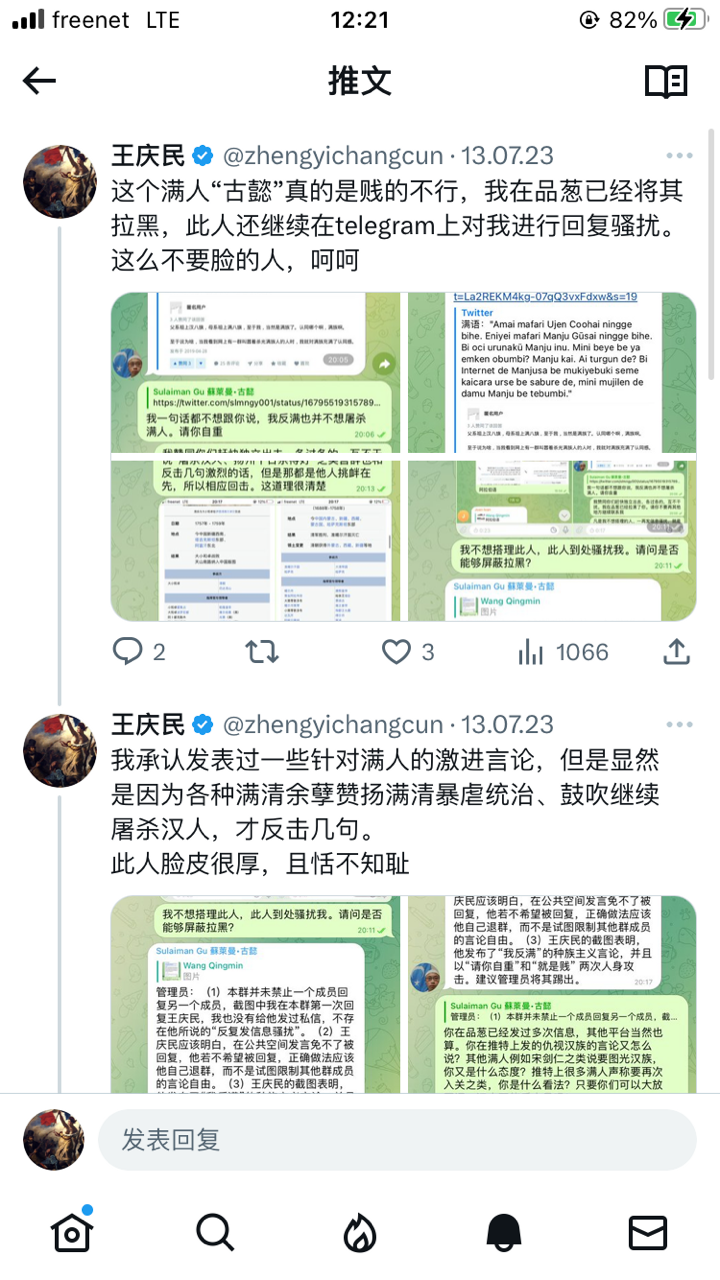Open Notifications bell tab
Viewport: 720px width, 1280px height.
pyautogui.click(x=504, y=1233)
